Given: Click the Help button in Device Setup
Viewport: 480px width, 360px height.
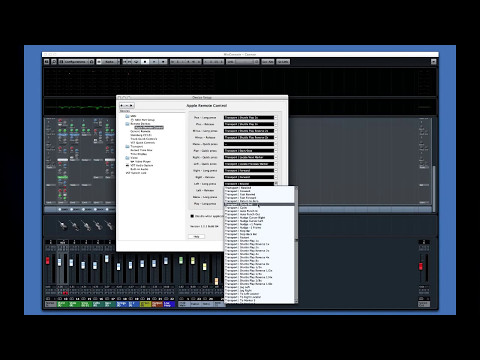Looking at the screenshot, I should click(196, 236).
